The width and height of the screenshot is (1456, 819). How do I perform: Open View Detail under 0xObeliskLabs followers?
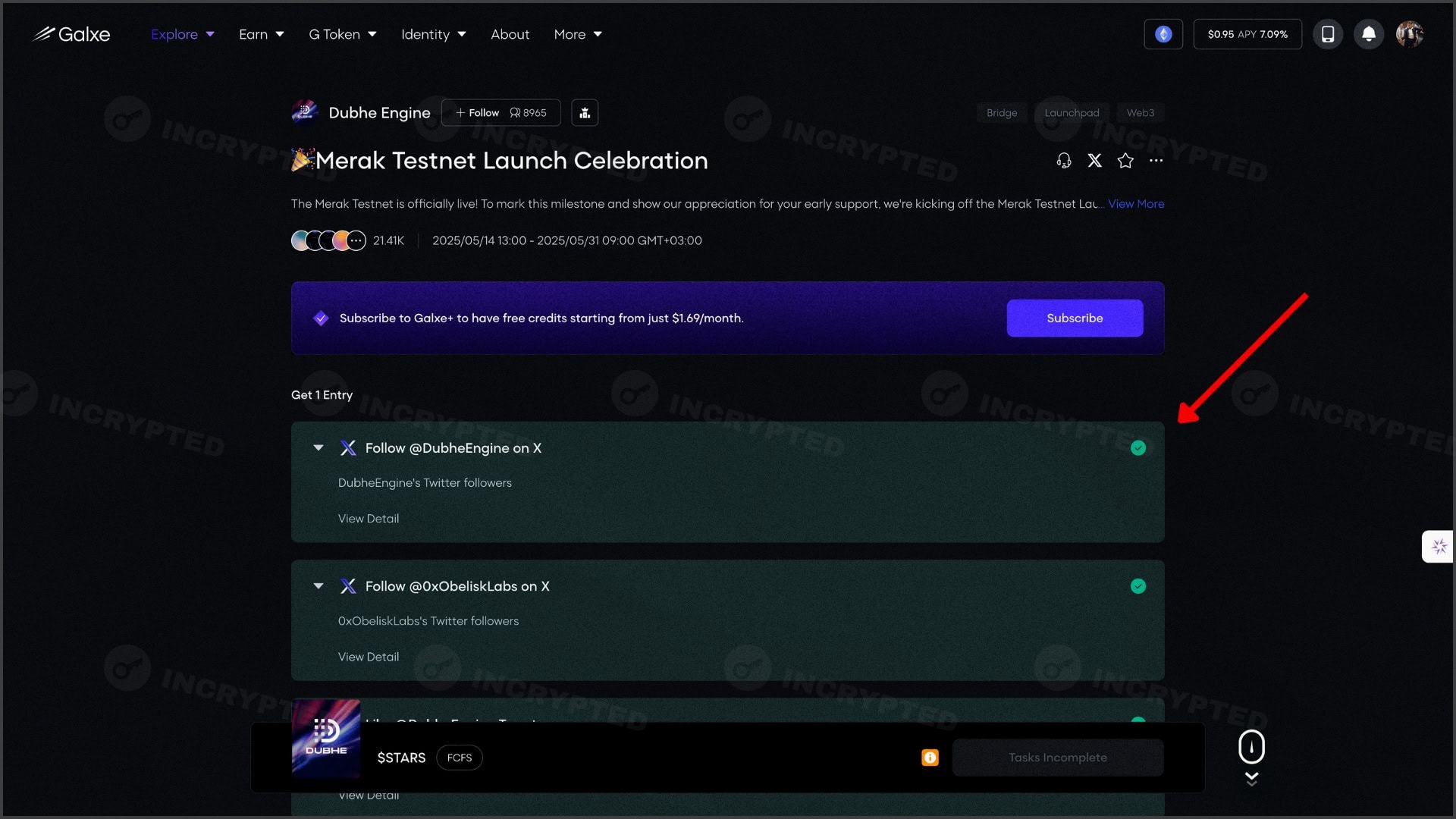(x=369, y=657)
